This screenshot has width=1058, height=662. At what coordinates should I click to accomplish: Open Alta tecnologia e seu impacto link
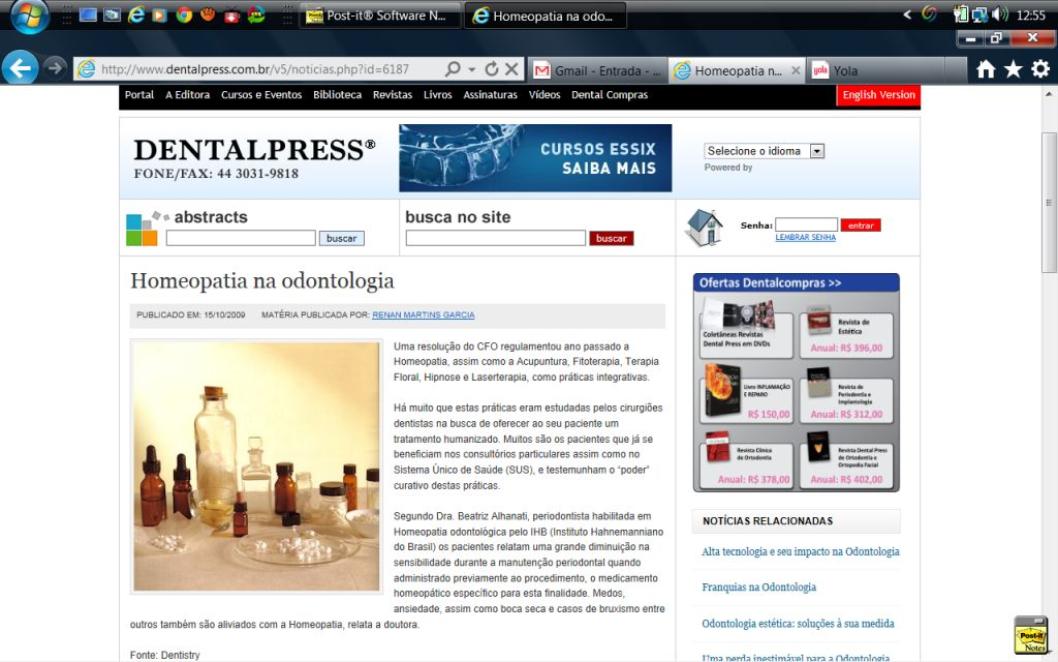pyautogui.click(x=800, y=552)
